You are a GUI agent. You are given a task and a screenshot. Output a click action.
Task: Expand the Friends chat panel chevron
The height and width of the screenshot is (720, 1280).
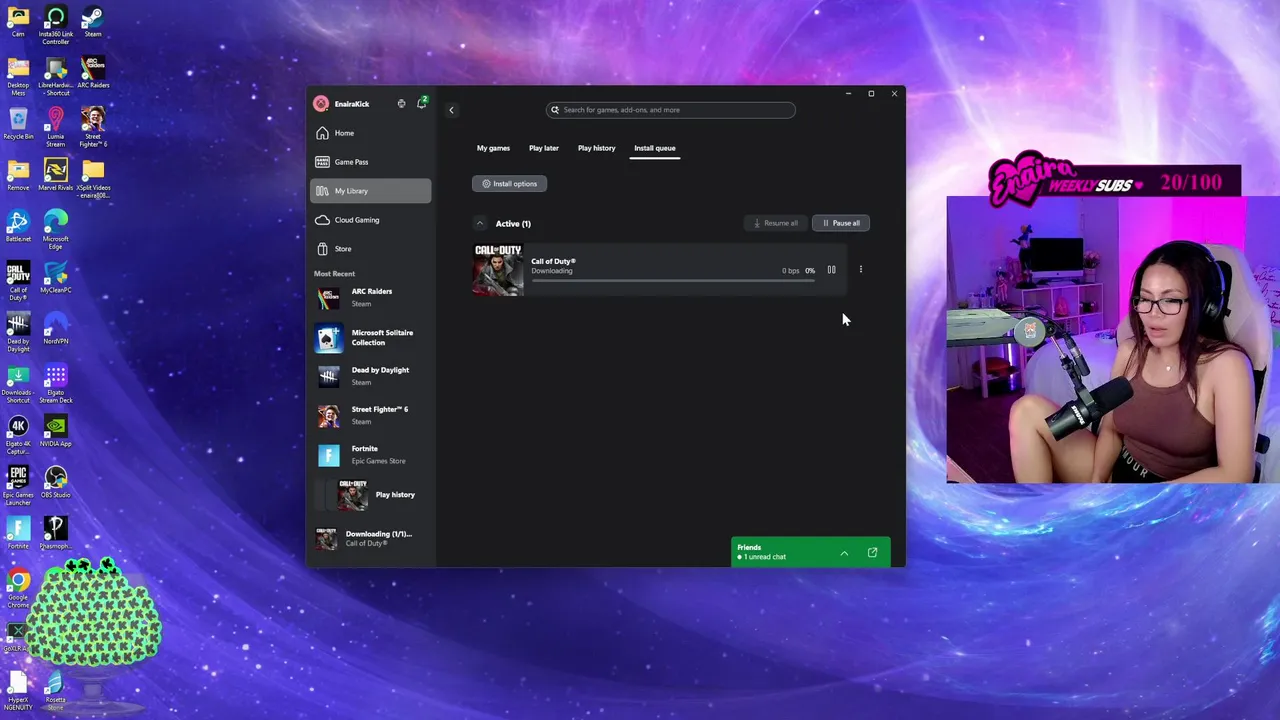coord(844,553)
